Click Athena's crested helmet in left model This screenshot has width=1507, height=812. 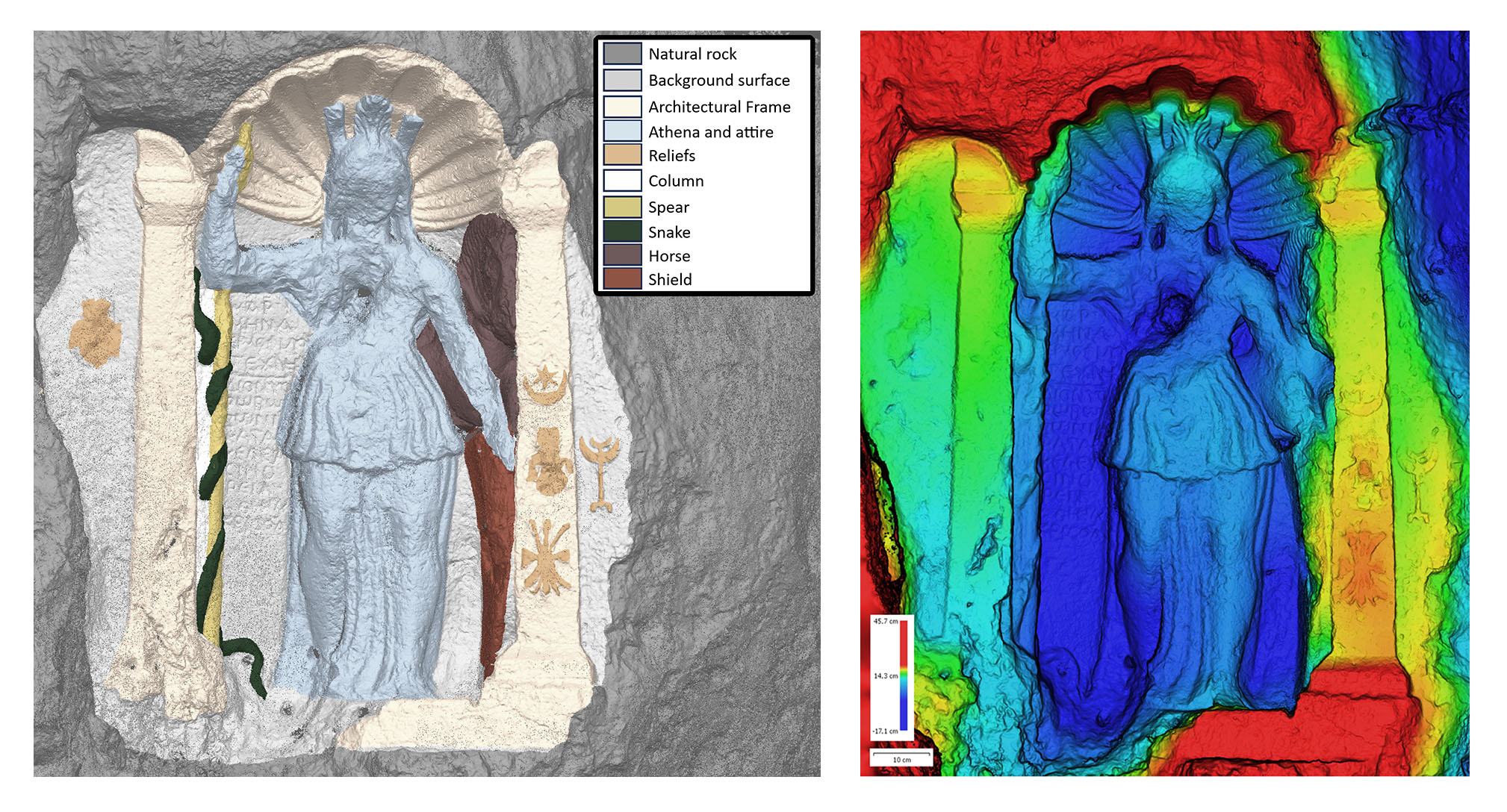[370, 146]
